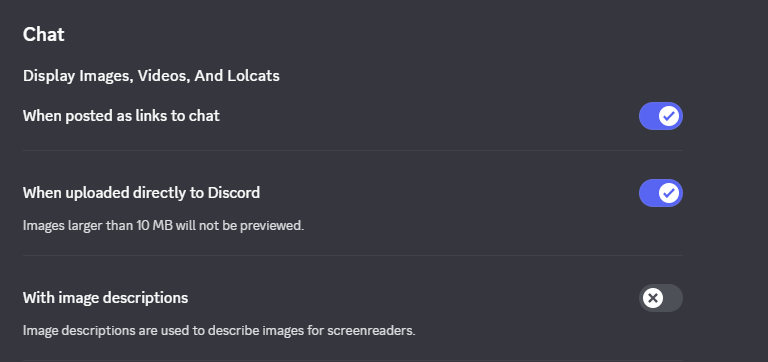This screenshot has height=362, width=768.
Task: Click the X icon in the image descriptions toggle
Action: pyautogui.click(x=653, y=298)
